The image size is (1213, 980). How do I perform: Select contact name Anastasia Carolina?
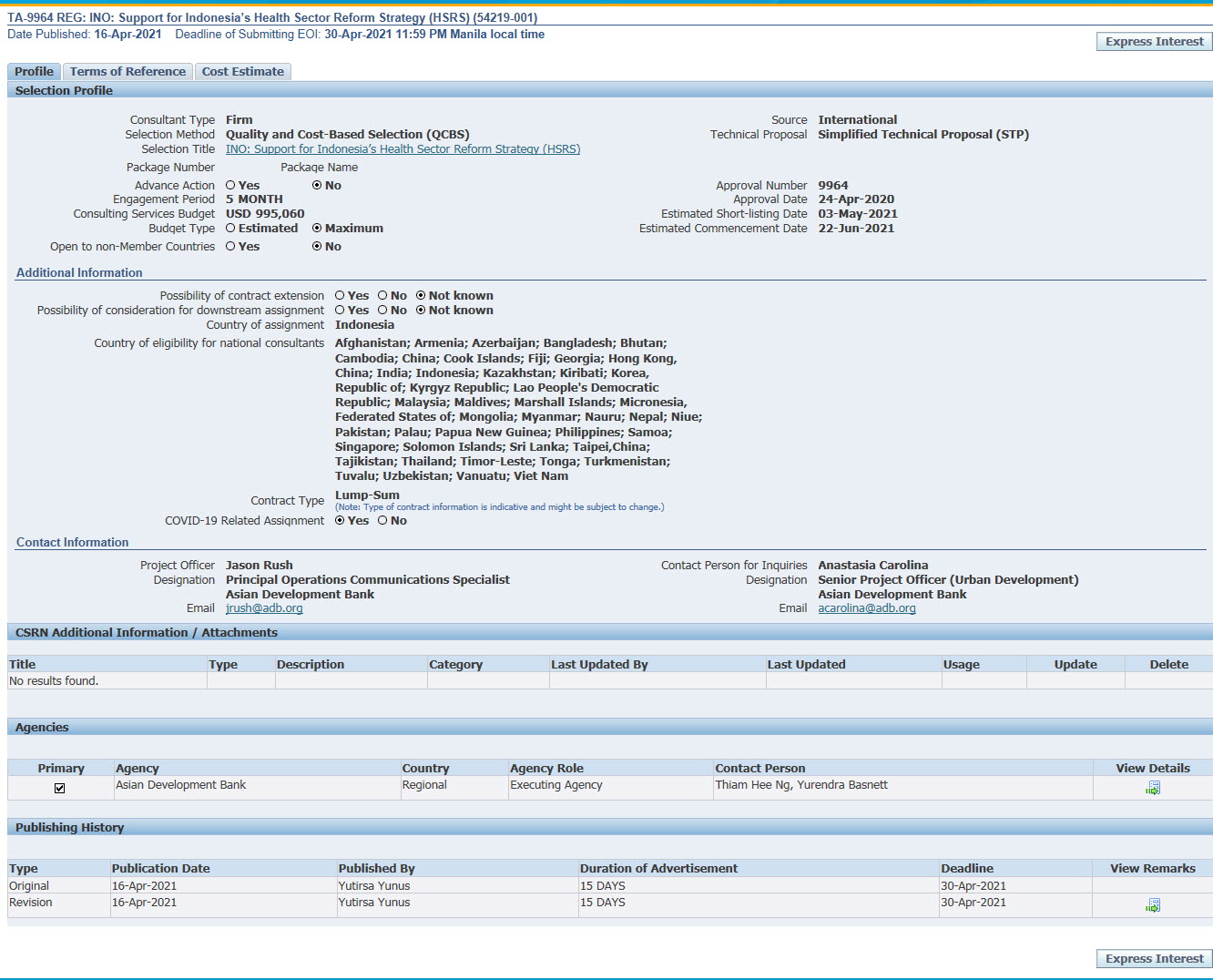[873, 565]
